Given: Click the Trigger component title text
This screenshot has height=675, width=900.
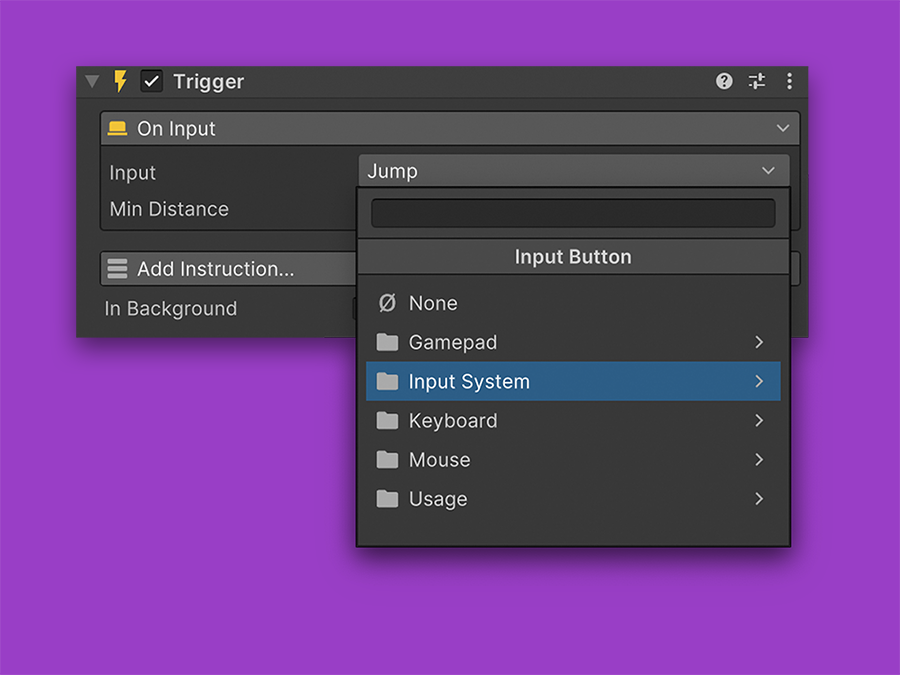Looking at the screenshot, I should pos(209,82).
